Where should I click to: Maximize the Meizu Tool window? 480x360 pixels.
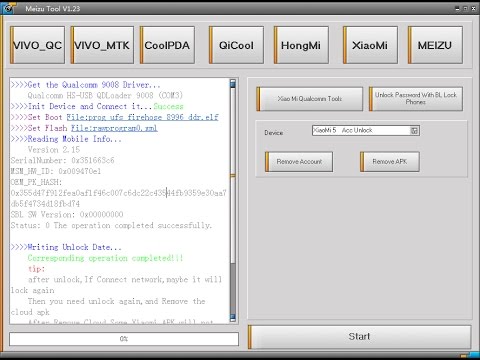(465, 8)
